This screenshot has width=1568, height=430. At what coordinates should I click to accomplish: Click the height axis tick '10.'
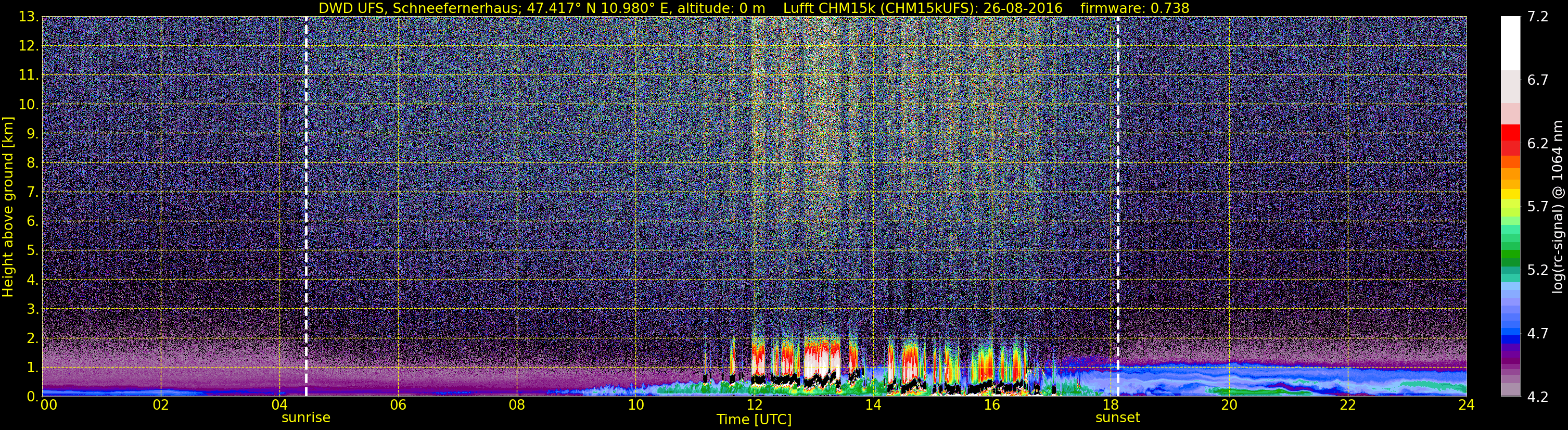pyautogui.click(x=29, y=105)
